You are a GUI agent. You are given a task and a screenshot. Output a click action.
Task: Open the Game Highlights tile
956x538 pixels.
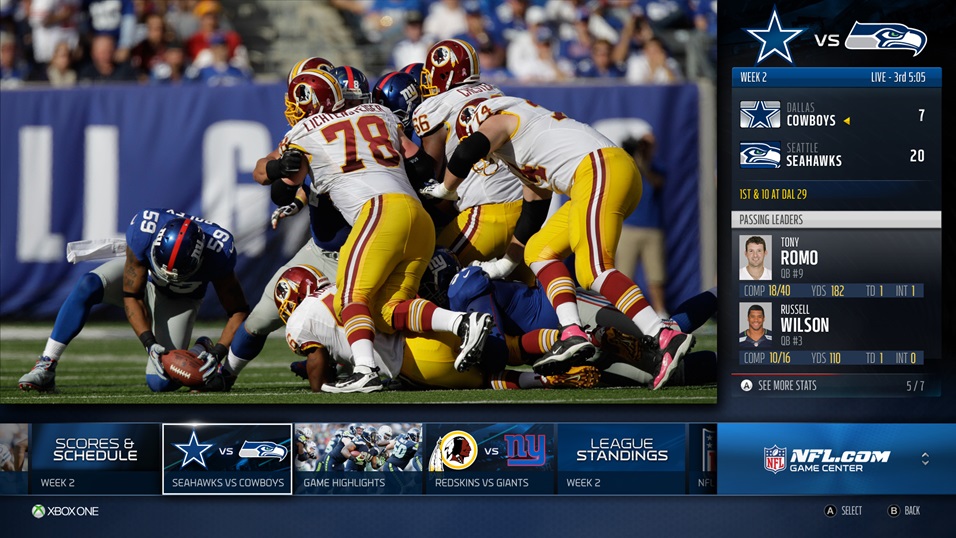click(358, 459)
